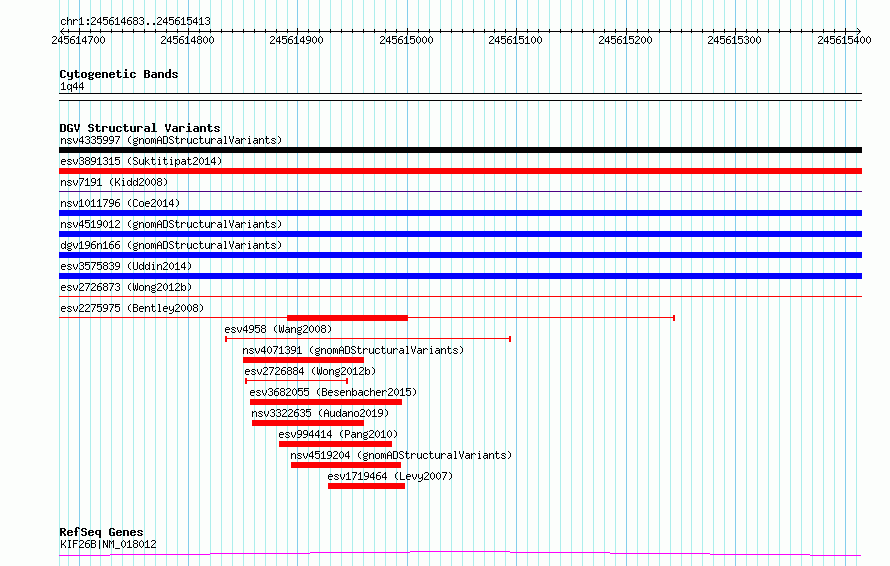The image size is (890, 566).
Task: Select the black nsv4335997 variant bar
Action: (x=460, y=150)
